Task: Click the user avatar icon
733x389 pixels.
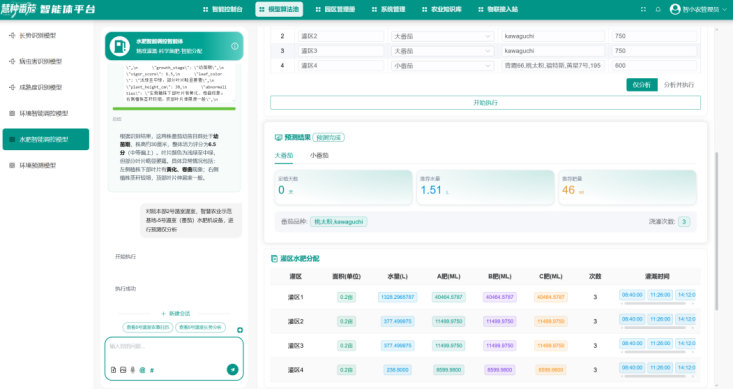Action: (675, 9)
